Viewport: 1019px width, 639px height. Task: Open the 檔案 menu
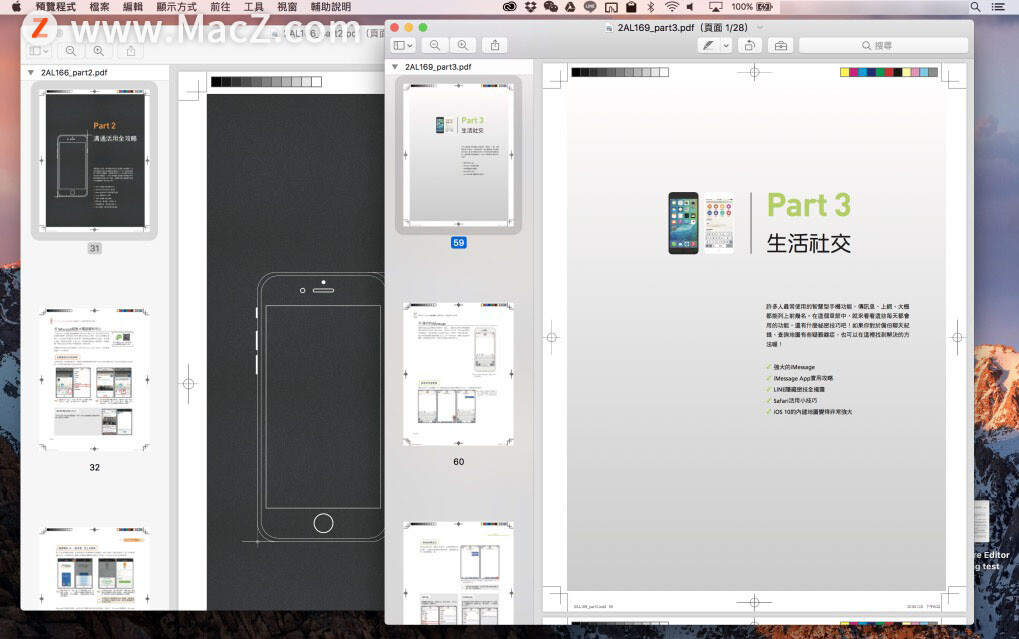click(99, 7)
